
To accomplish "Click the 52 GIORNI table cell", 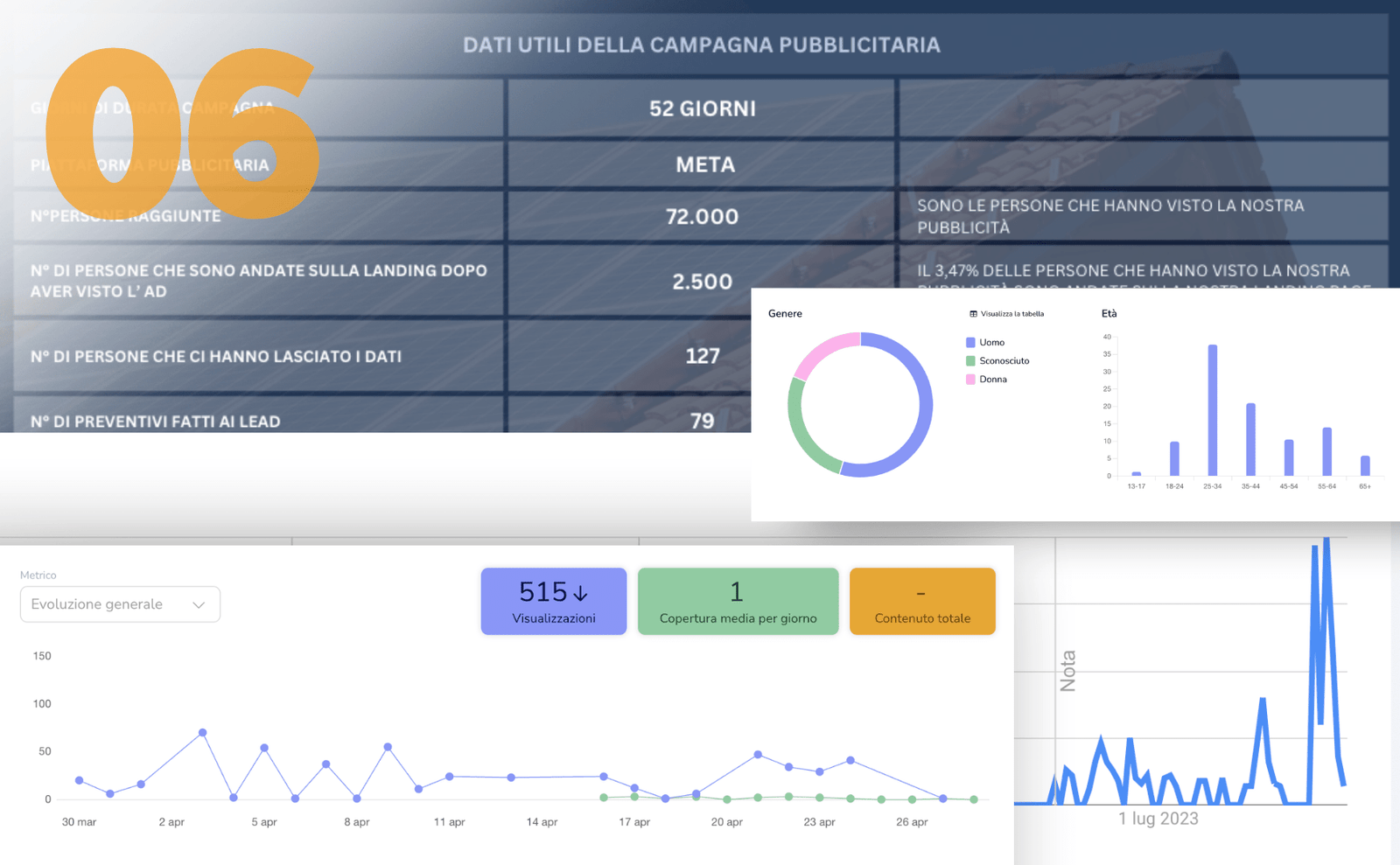I will pos(702,108).
